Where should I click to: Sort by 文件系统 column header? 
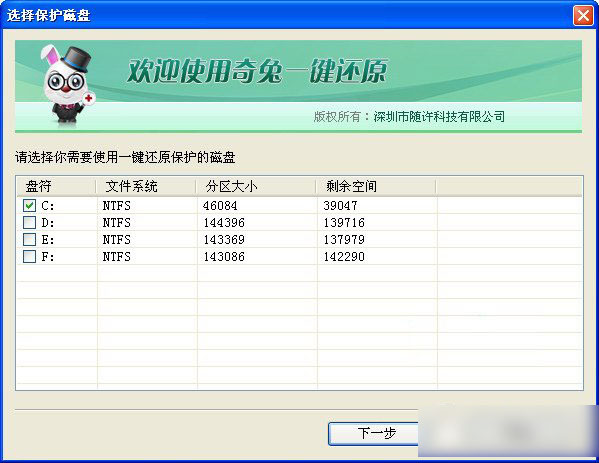(x=146, y=186)
